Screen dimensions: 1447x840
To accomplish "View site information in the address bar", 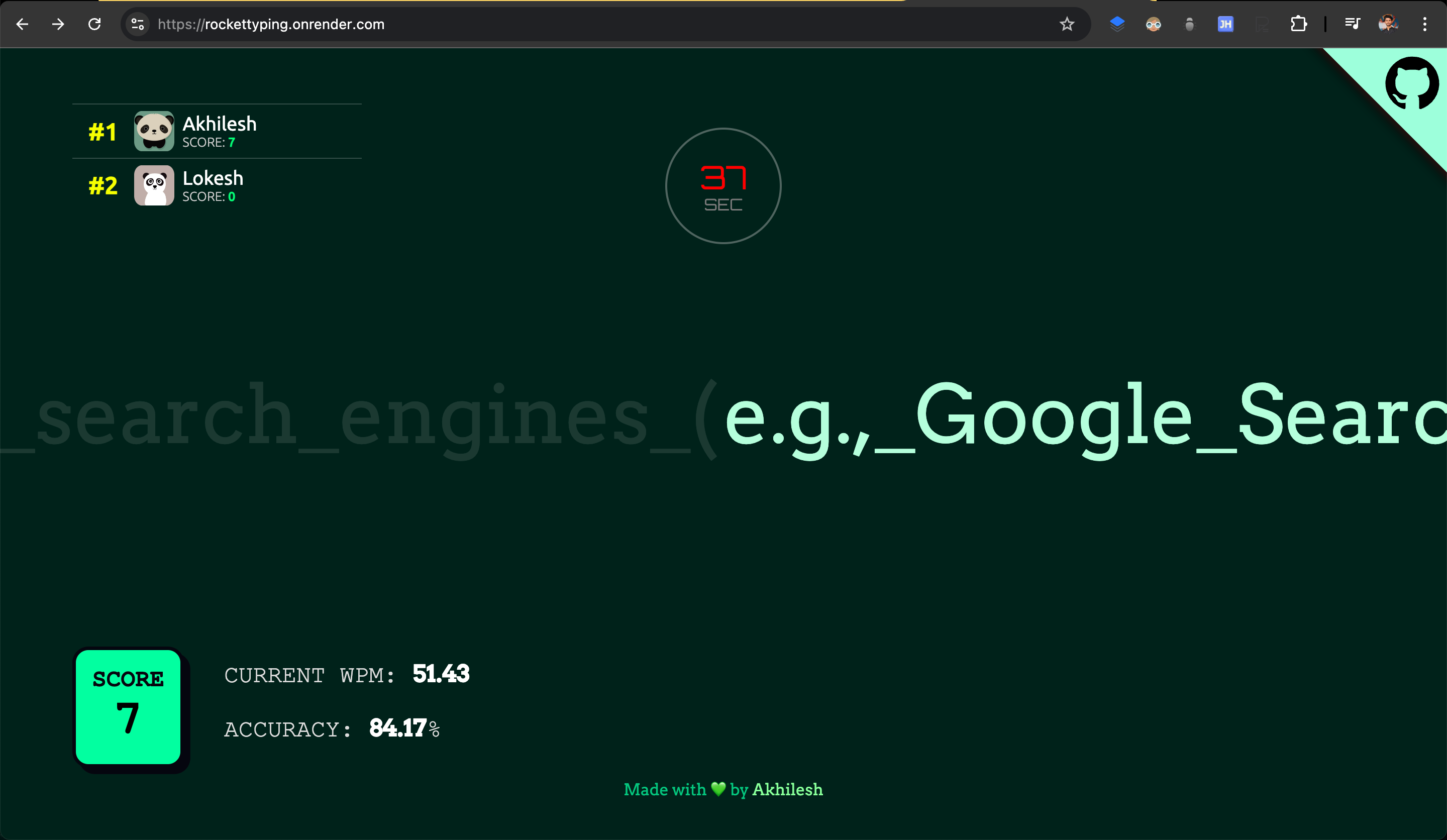I will coord(138,24).
